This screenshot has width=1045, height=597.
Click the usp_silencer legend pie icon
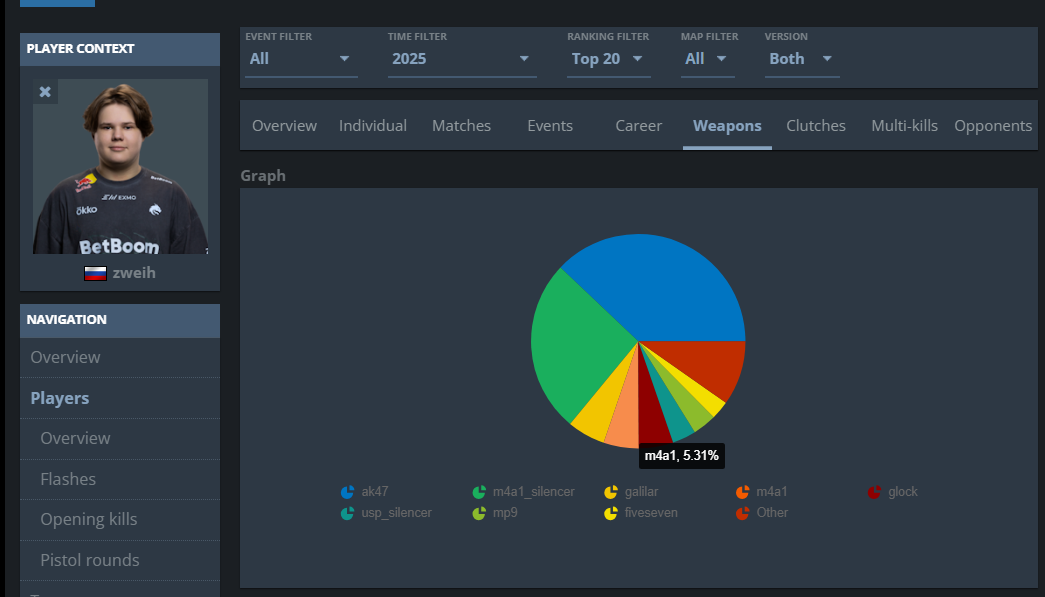point(347,513)
